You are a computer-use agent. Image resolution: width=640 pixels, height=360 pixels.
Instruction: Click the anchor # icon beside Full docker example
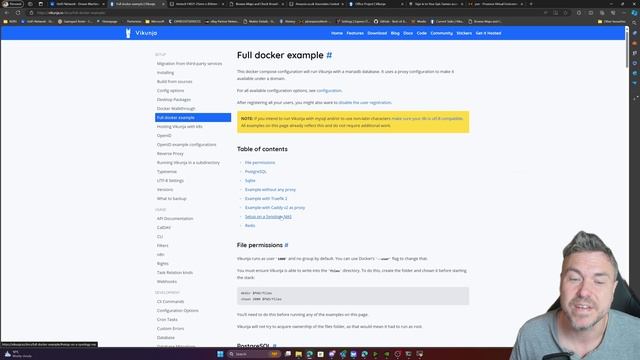[329, 55]
